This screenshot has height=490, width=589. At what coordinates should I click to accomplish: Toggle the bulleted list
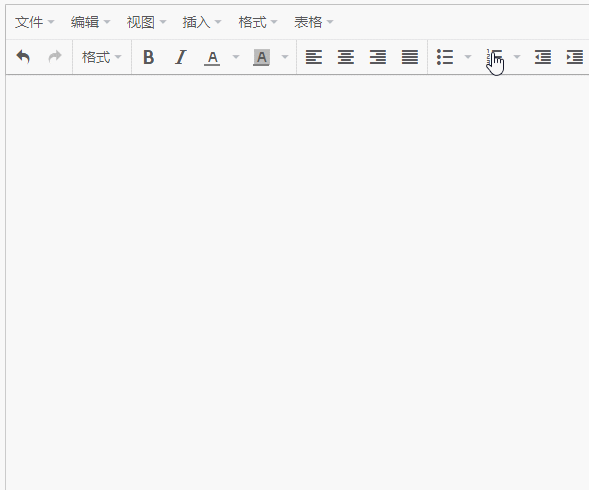point(445,57)
